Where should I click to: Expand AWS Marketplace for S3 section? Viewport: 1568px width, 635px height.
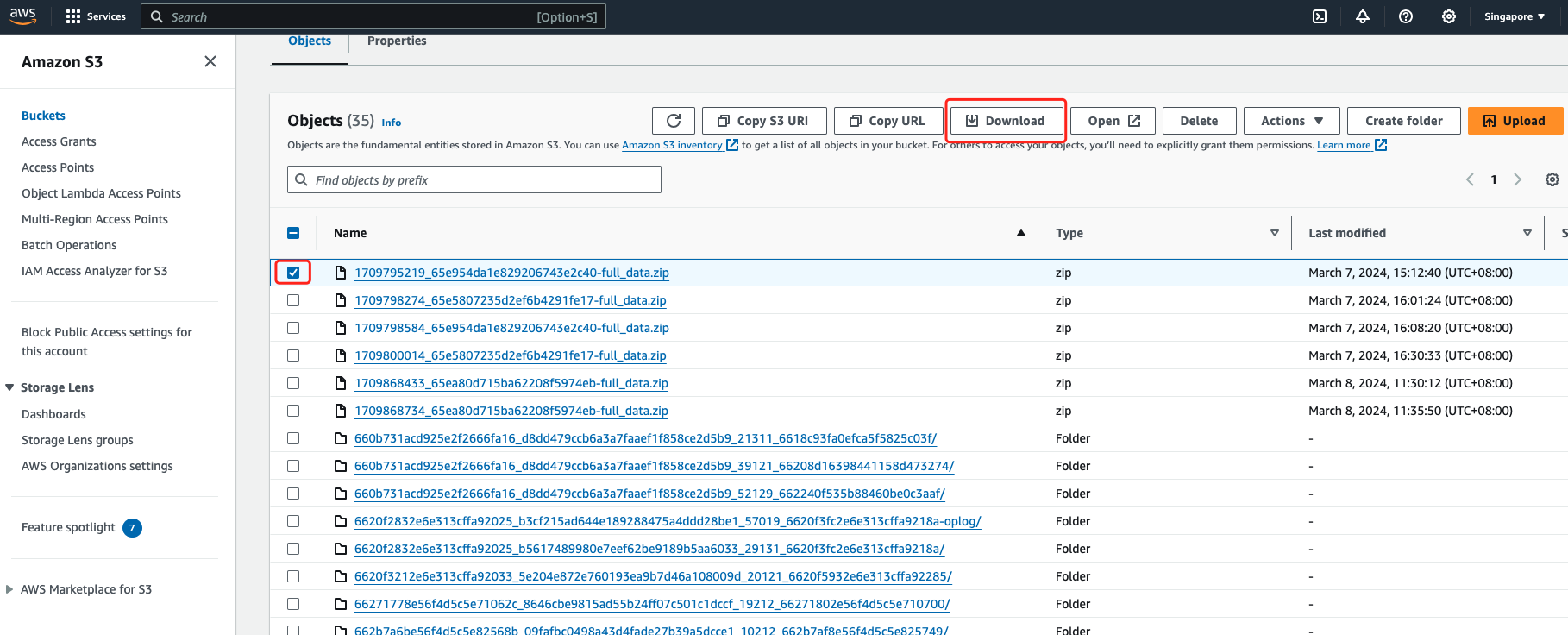tap(9, 589)
